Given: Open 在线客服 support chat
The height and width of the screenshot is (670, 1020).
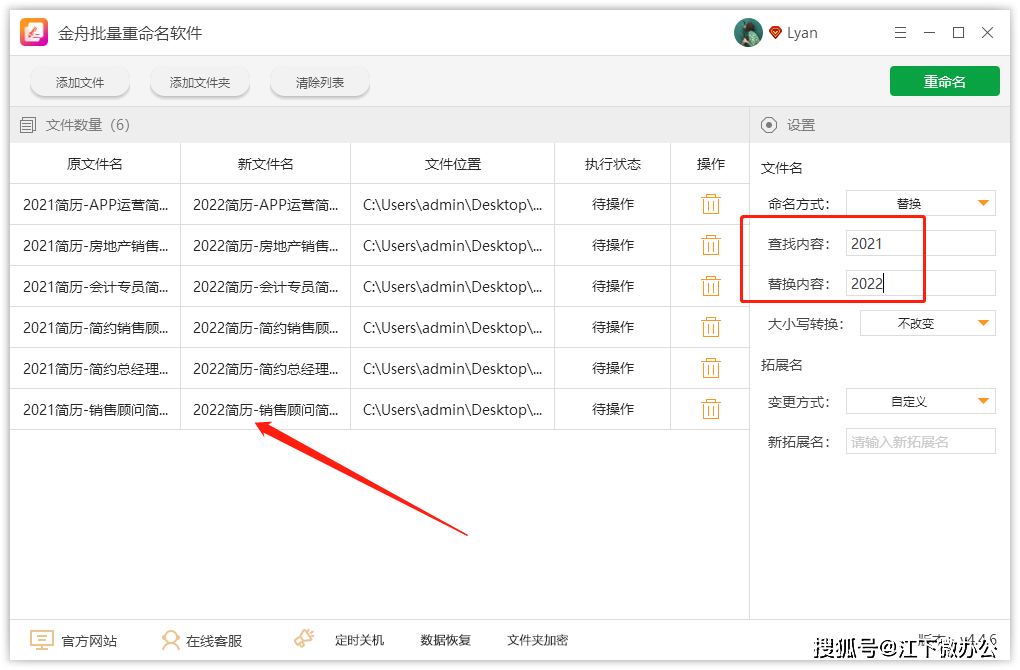Looking at the screenshot, I should click(x=202, y=640).
